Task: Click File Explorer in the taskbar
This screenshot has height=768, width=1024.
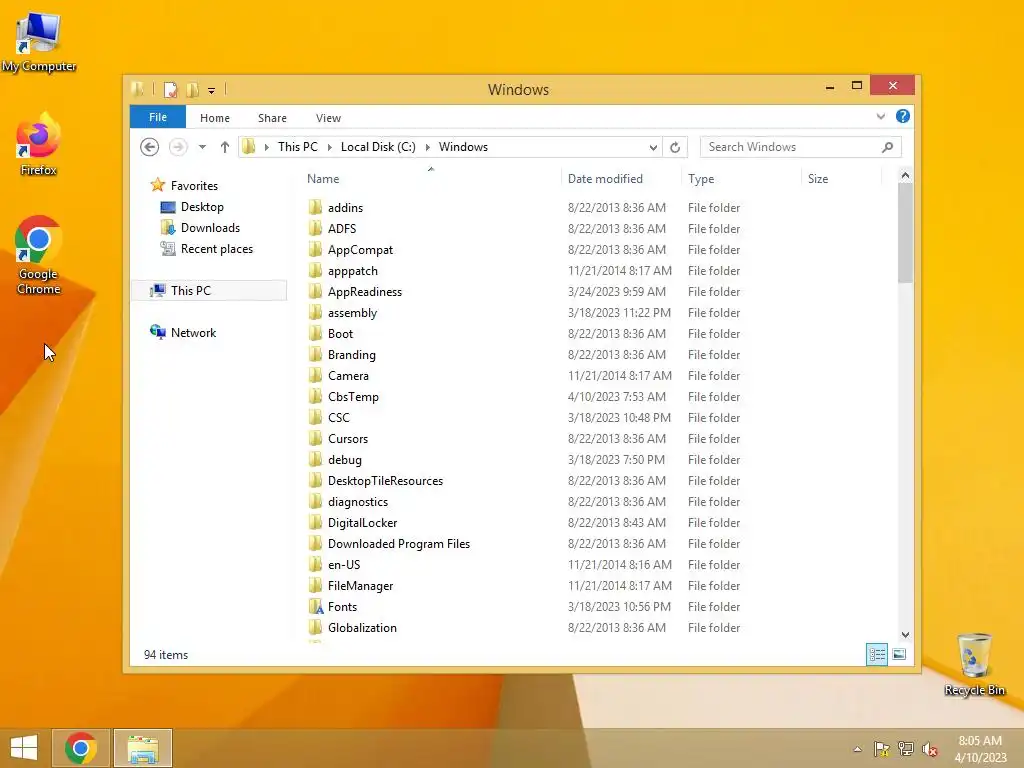Action: [143, 748]
